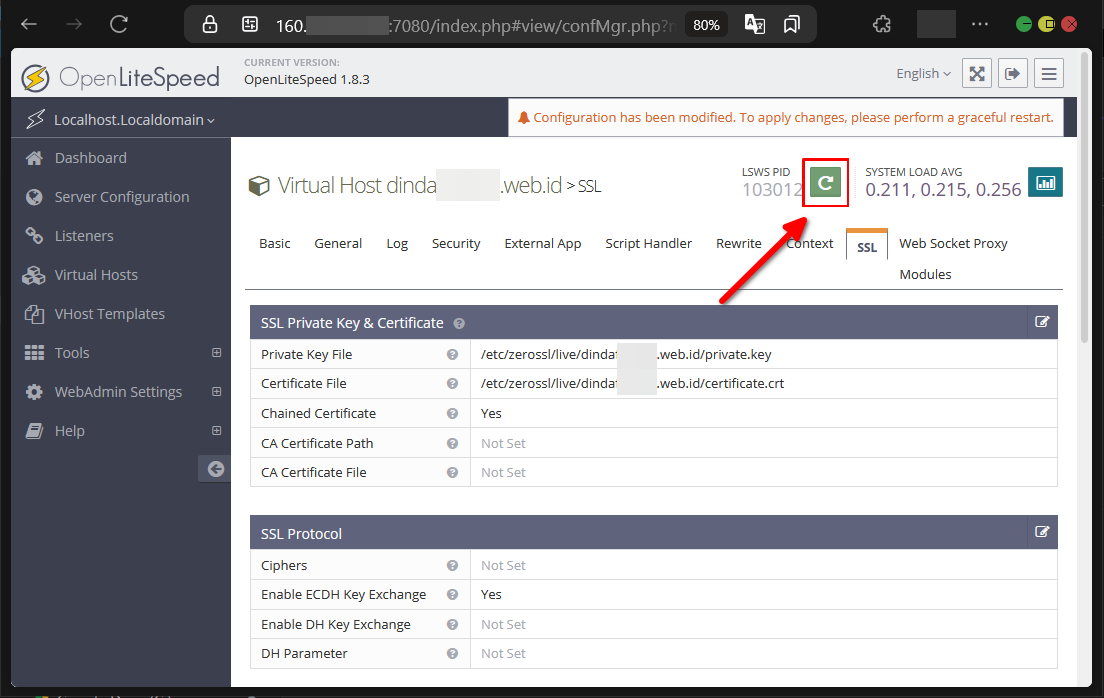This screenshot has height=698, width=1104.
Task: Open the real-time stats chart icon
Action: (1046, 183)
